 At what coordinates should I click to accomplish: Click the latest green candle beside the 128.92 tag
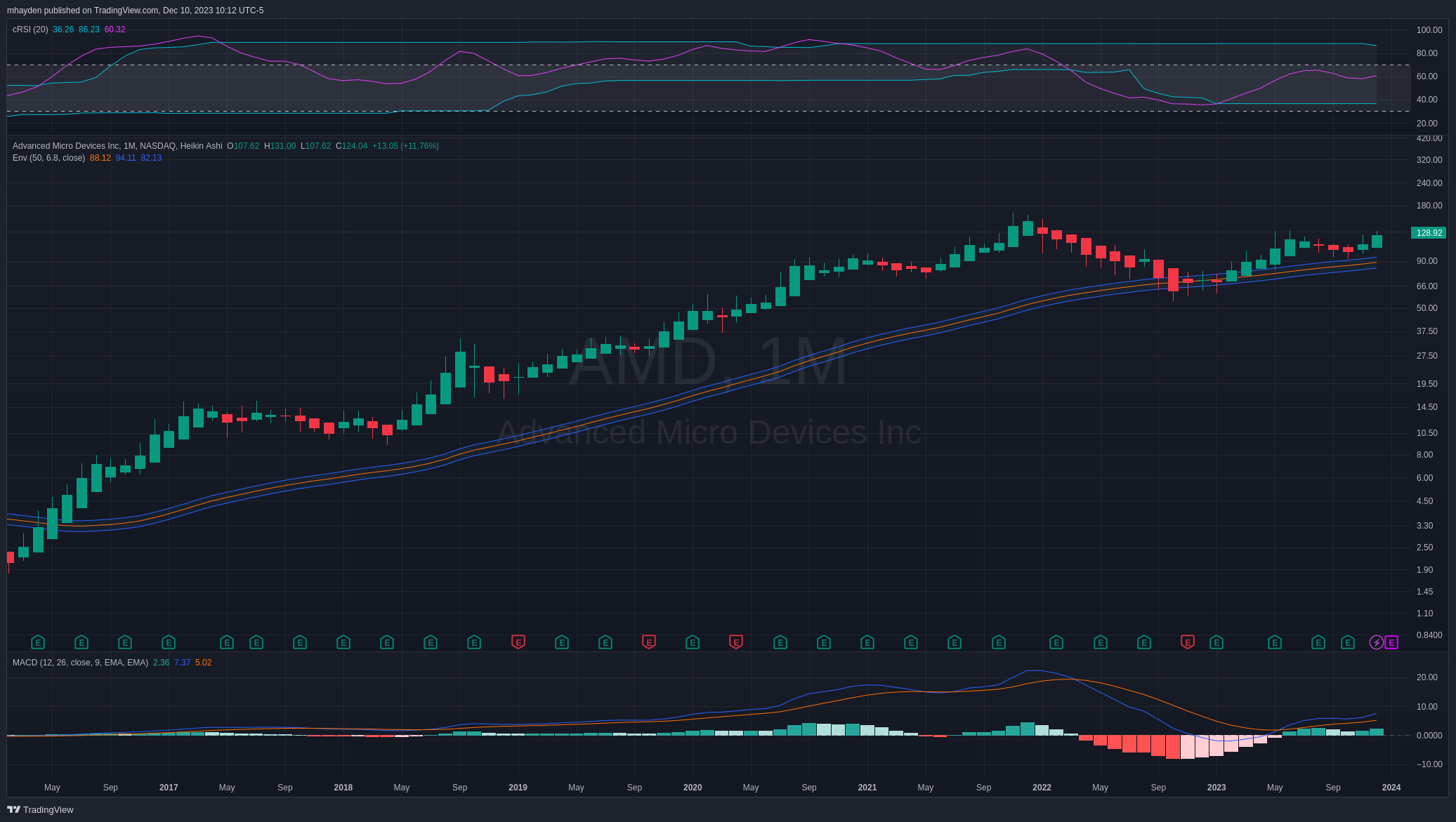[x=1377, y=241]
